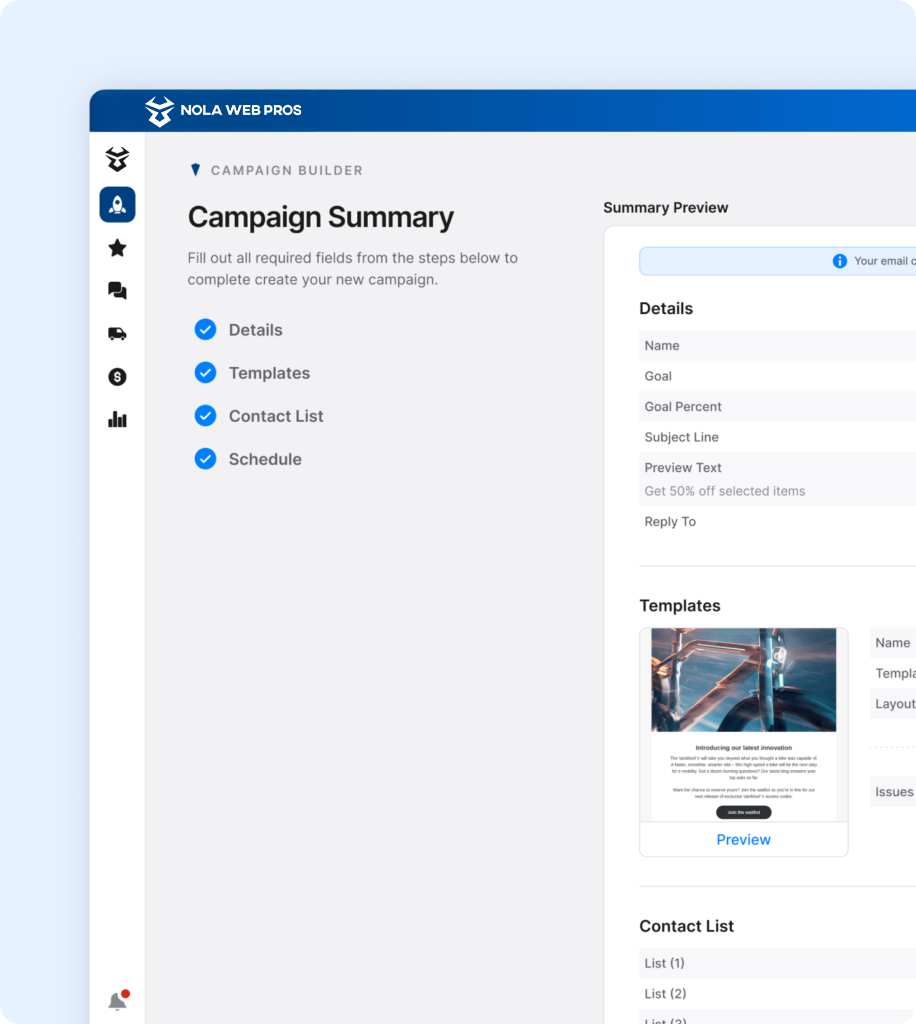Click the CAMPAIGN BUILDER breadcrumb text
The width and height of the screenshot is (916, 1024).
coord(287,170)
